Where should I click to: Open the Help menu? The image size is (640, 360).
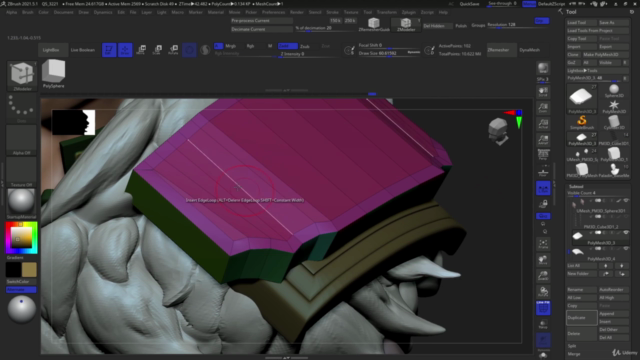pyautogui.click(x=443, y=12)
